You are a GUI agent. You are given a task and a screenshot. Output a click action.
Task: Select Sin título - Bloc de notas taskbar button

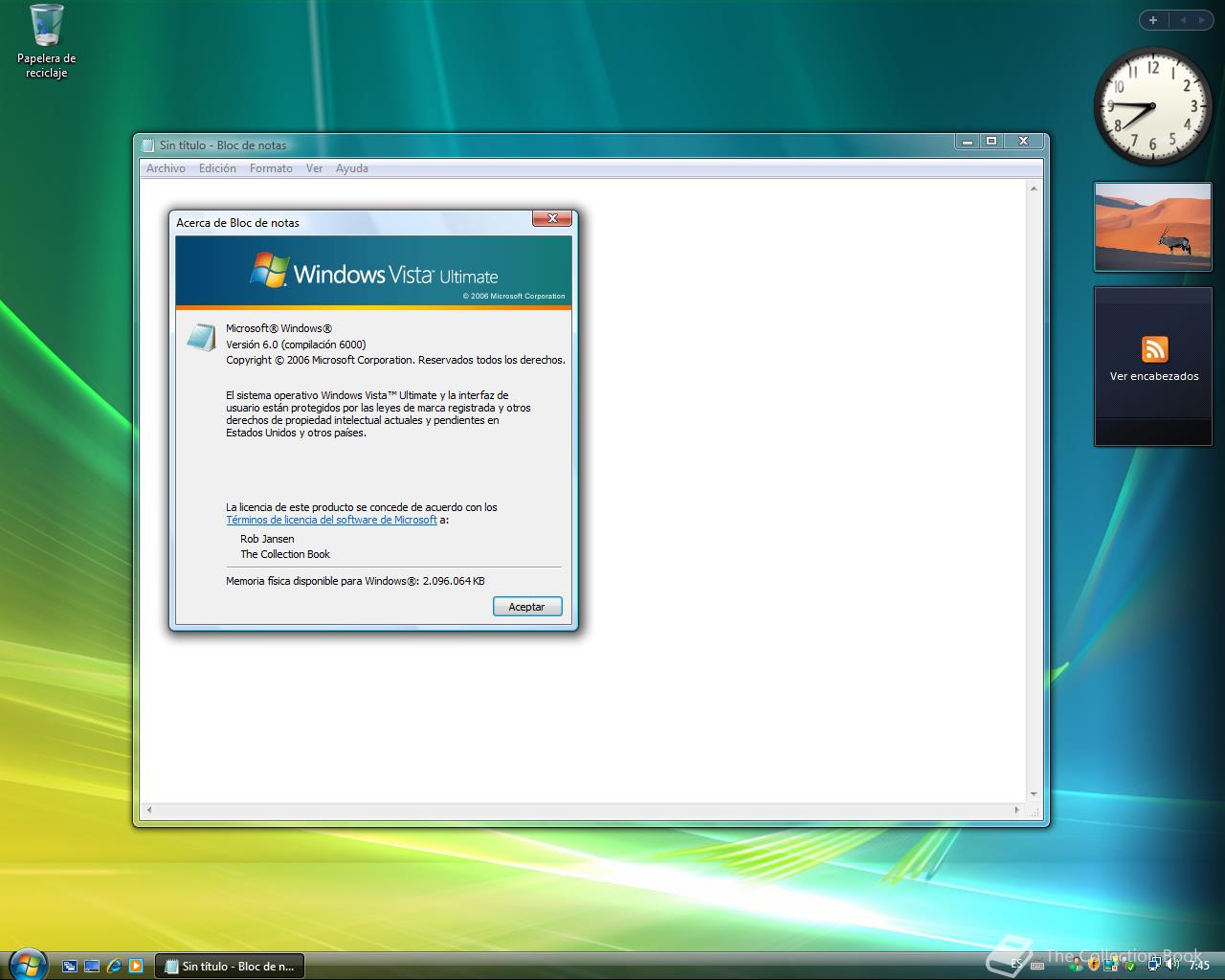tap(230, 966)
